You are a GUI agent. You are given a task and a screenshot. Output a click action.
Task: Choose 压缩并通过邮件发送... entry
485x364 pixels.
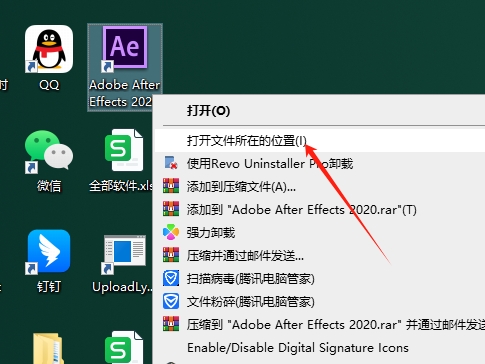[320, 256]
